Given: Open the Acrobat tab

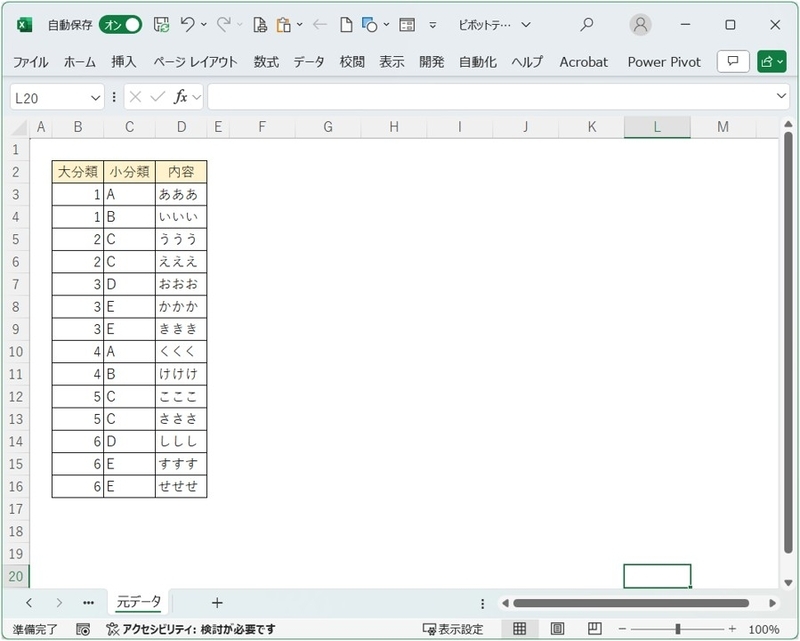Looking at the screenshot, I should click(x=584, y=62).
